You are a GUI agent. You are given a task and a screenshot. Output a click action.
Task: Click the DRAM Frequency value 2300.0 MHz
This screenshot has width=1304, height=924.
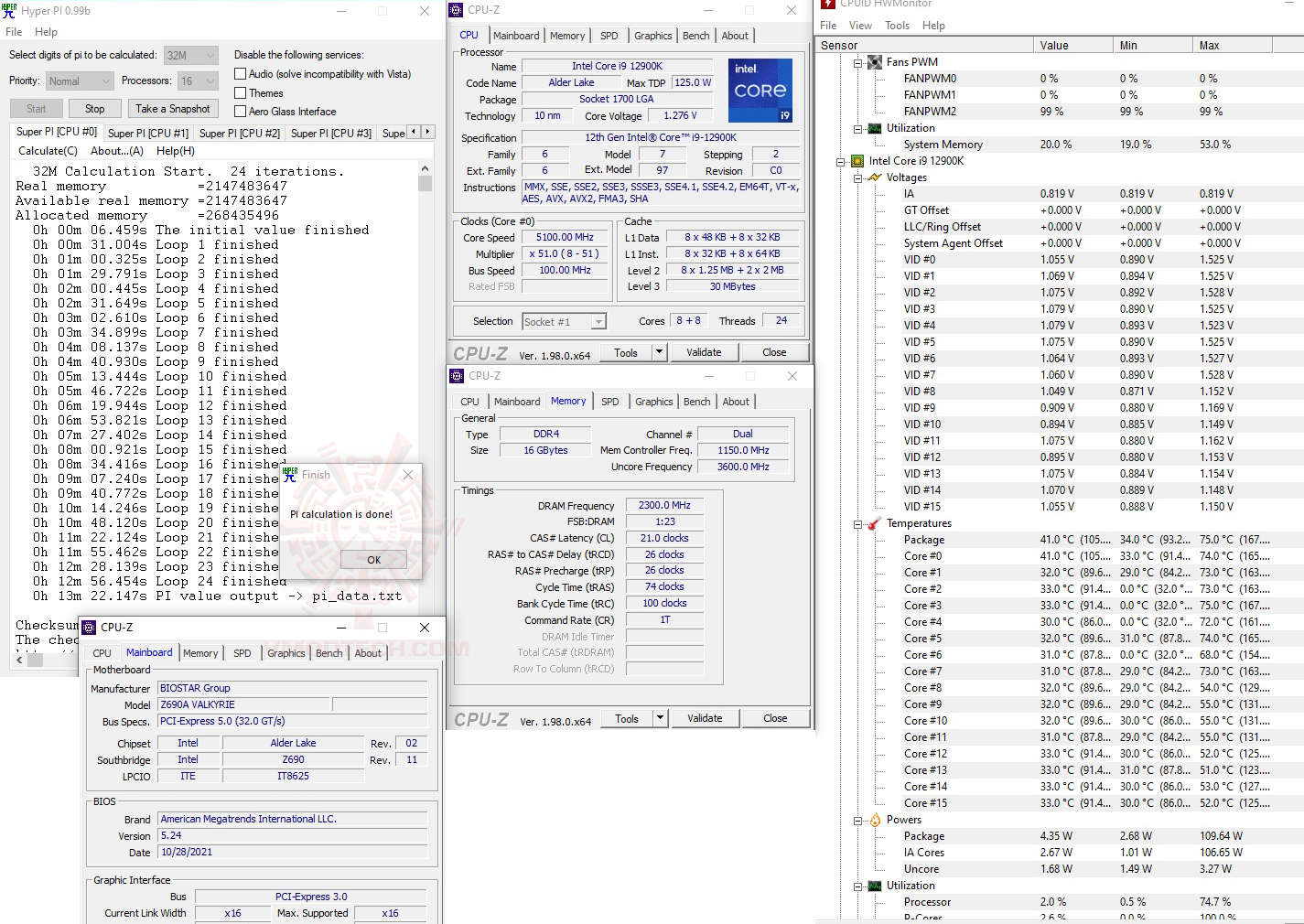tap(664, 505)
